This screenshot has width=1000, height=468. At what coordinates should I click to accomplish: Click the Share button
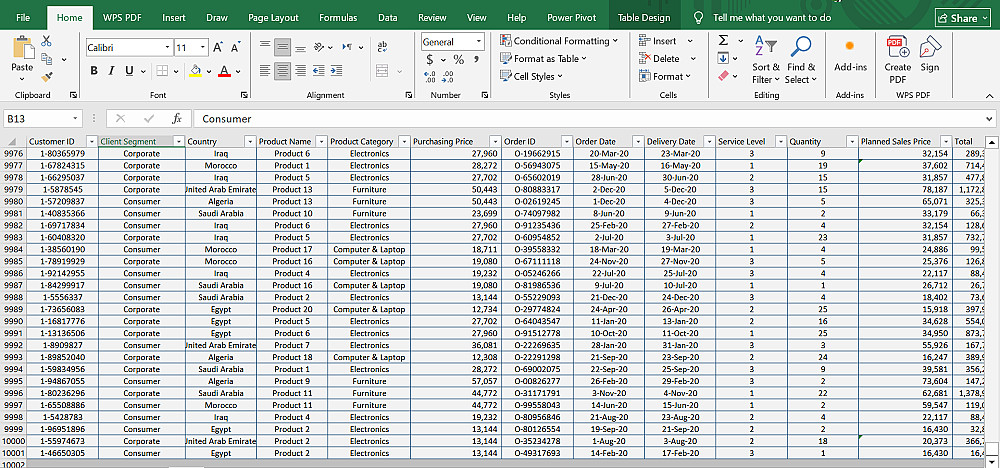963,18
